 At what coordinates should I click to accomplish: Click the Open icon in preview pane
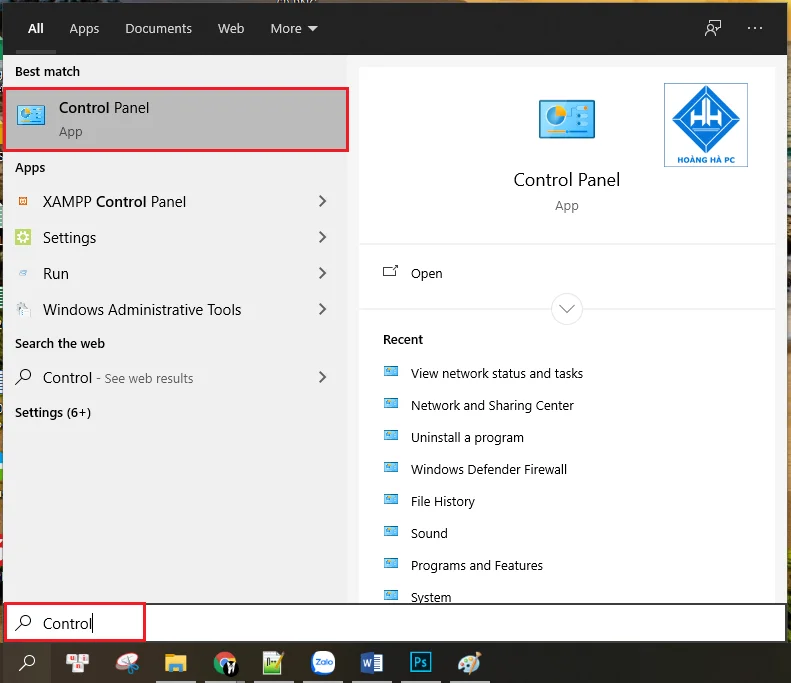[390, 271]
